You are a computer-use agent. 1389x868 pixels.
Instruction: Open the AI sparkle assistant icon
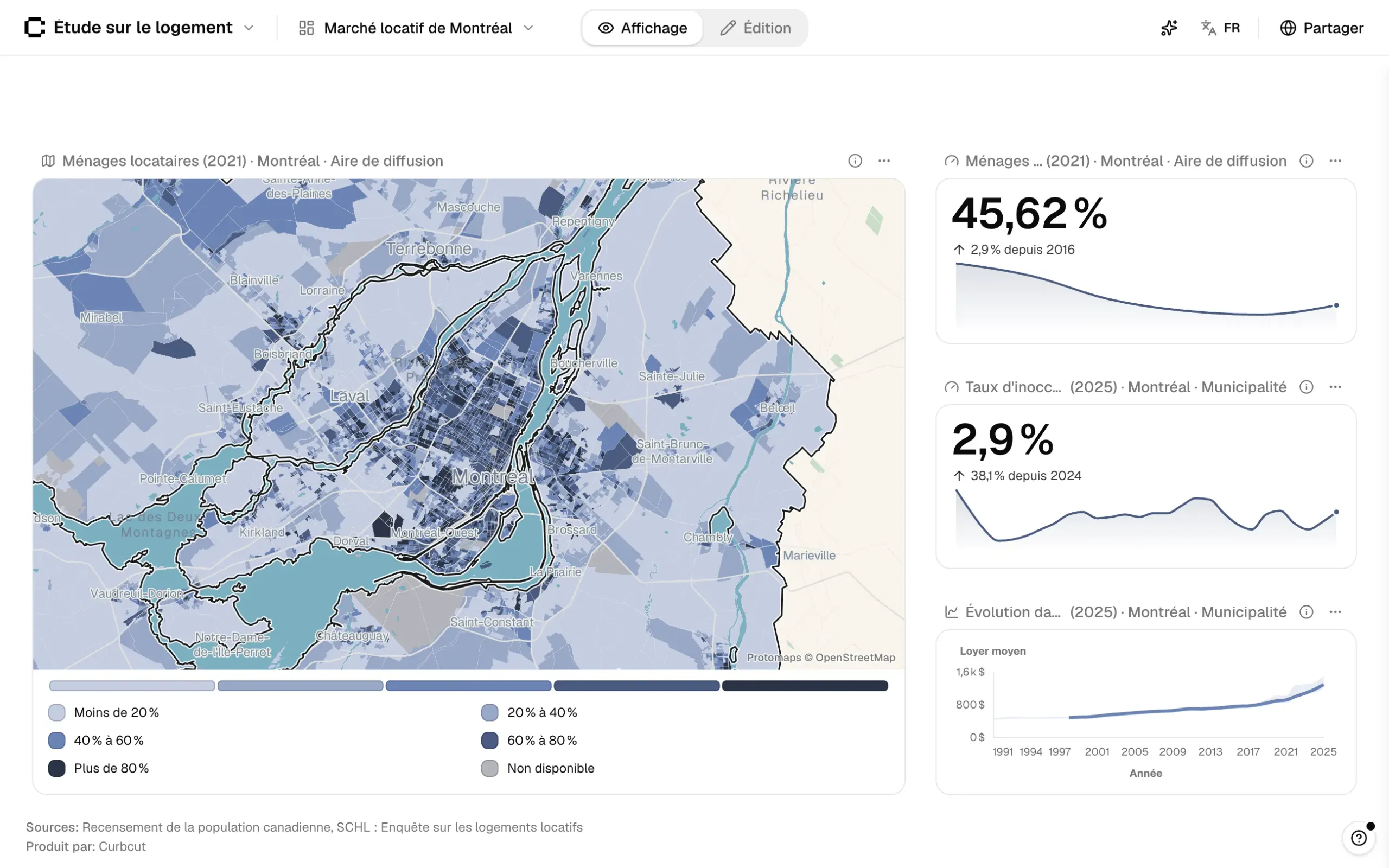(1169, 28)
